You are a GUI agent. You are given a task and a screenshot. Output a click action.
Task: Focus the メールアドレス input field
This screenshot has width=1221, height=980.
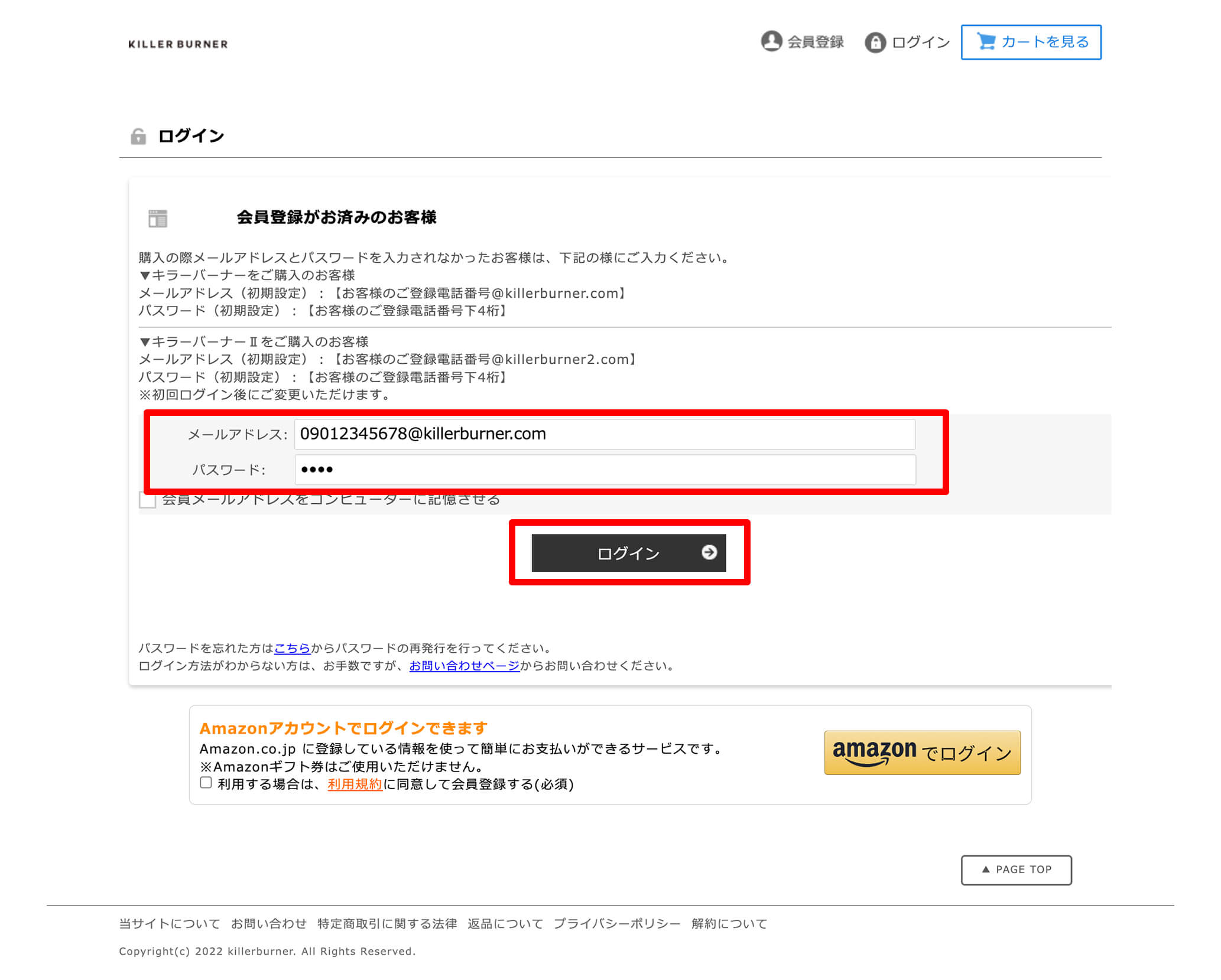[604, 434]
